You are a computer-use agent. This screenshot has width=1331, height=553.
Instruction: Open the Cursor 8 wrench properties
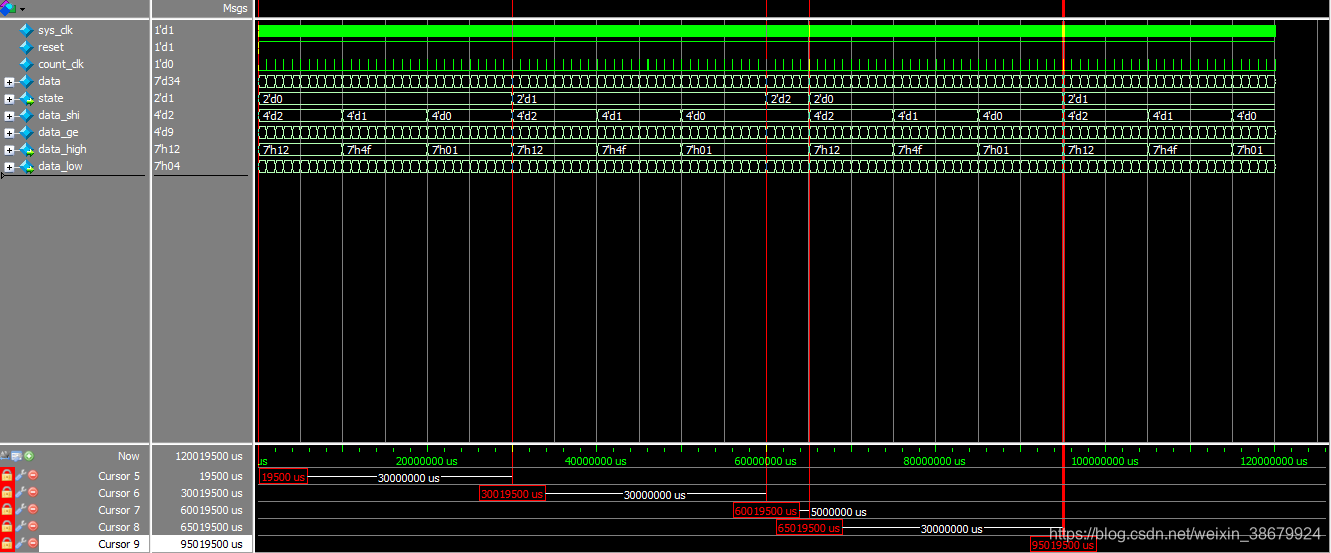tap(20, 527)
